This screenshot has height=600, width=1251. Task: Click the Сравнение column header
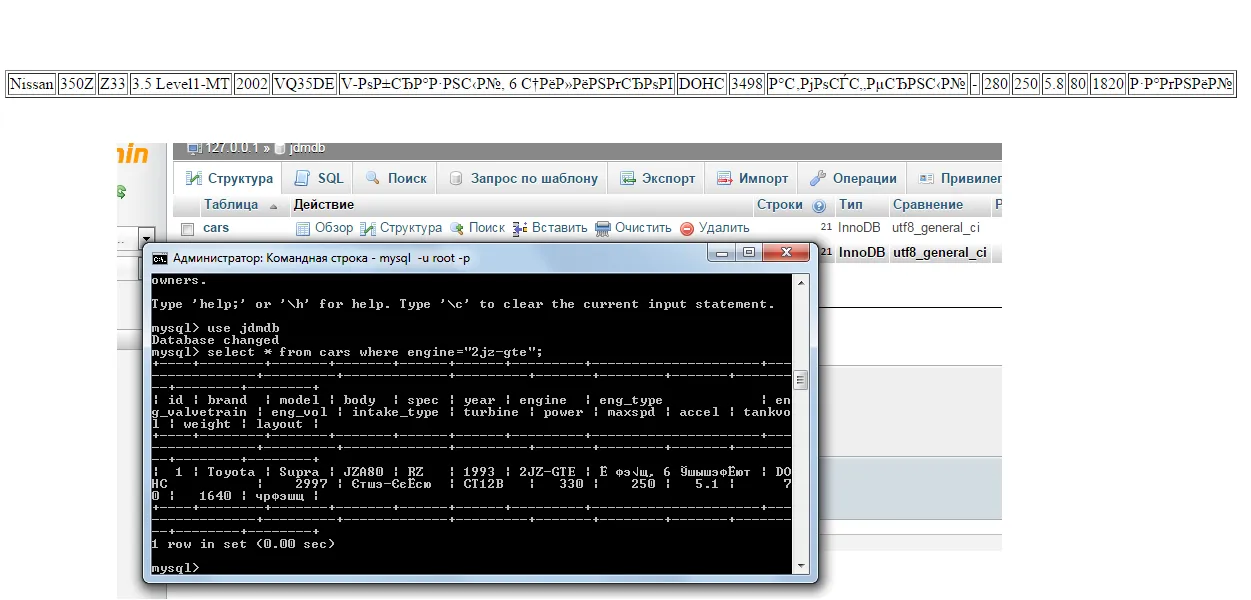928,205
